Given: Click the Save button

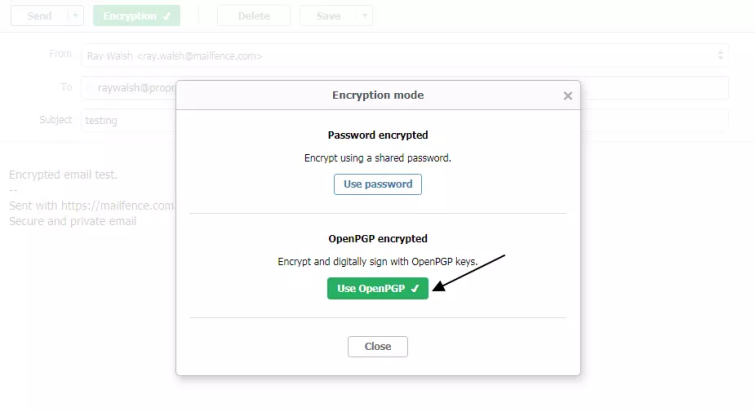Looking at the screenshot, I should click(328, 16).
